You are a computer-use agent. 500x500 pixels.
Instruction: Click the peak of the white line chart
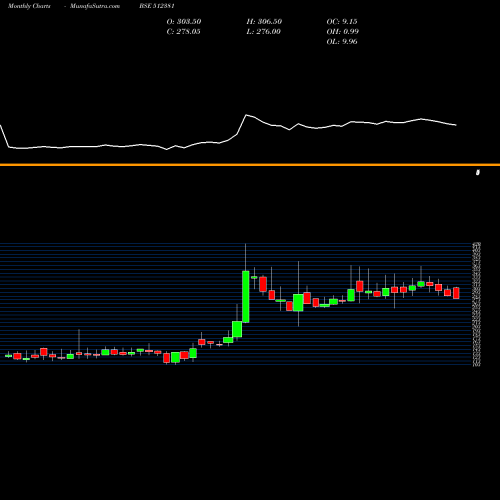[246, 115]
